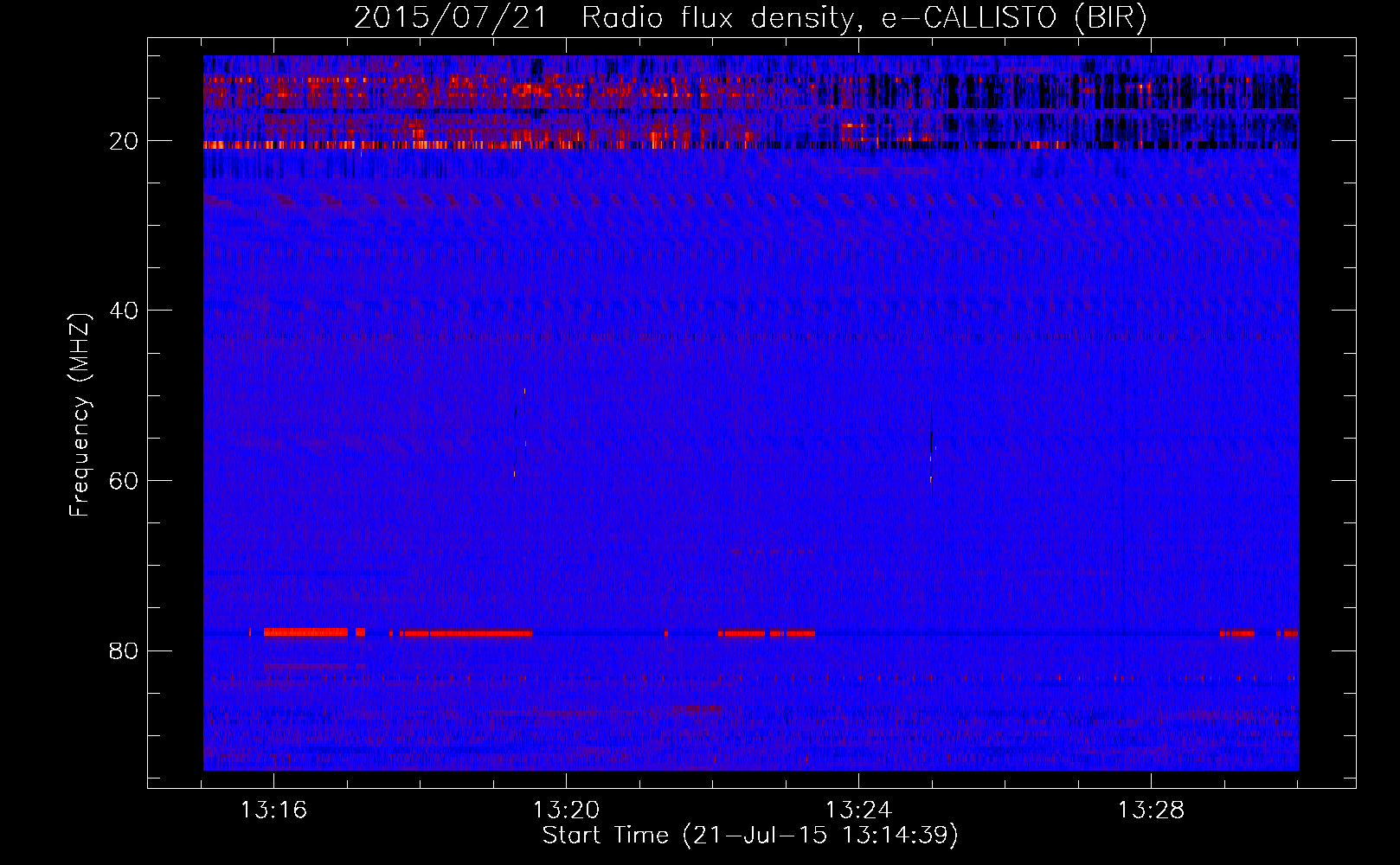
Task: Click the 13:28 time tick label
Action: click(1151, 811)
